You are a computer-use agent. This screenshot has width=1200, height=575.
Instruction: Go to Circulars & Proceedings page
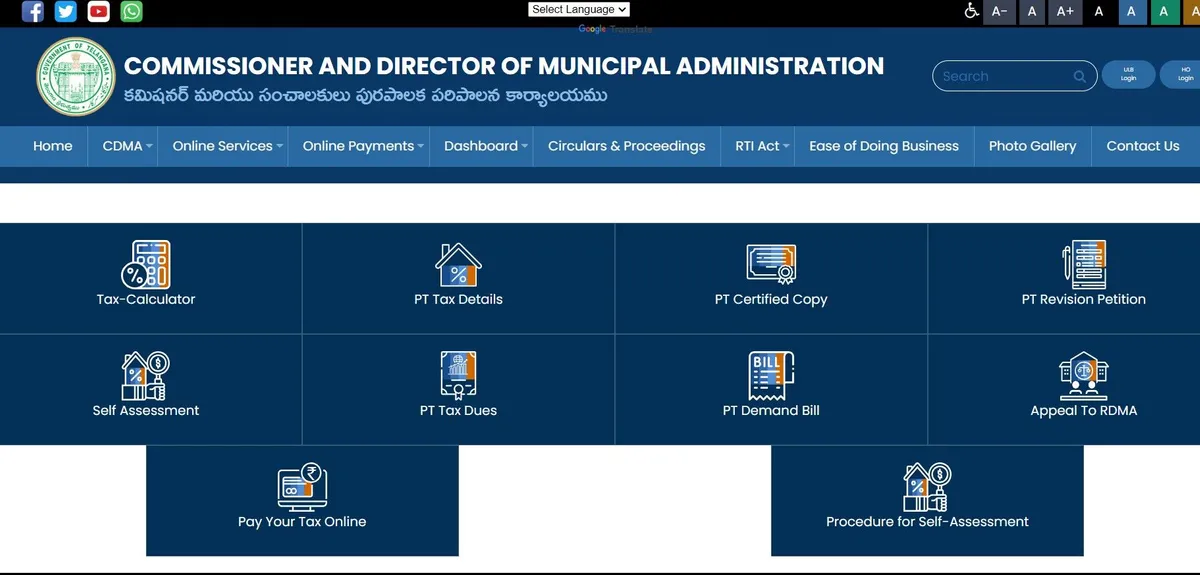coord(626,146)
